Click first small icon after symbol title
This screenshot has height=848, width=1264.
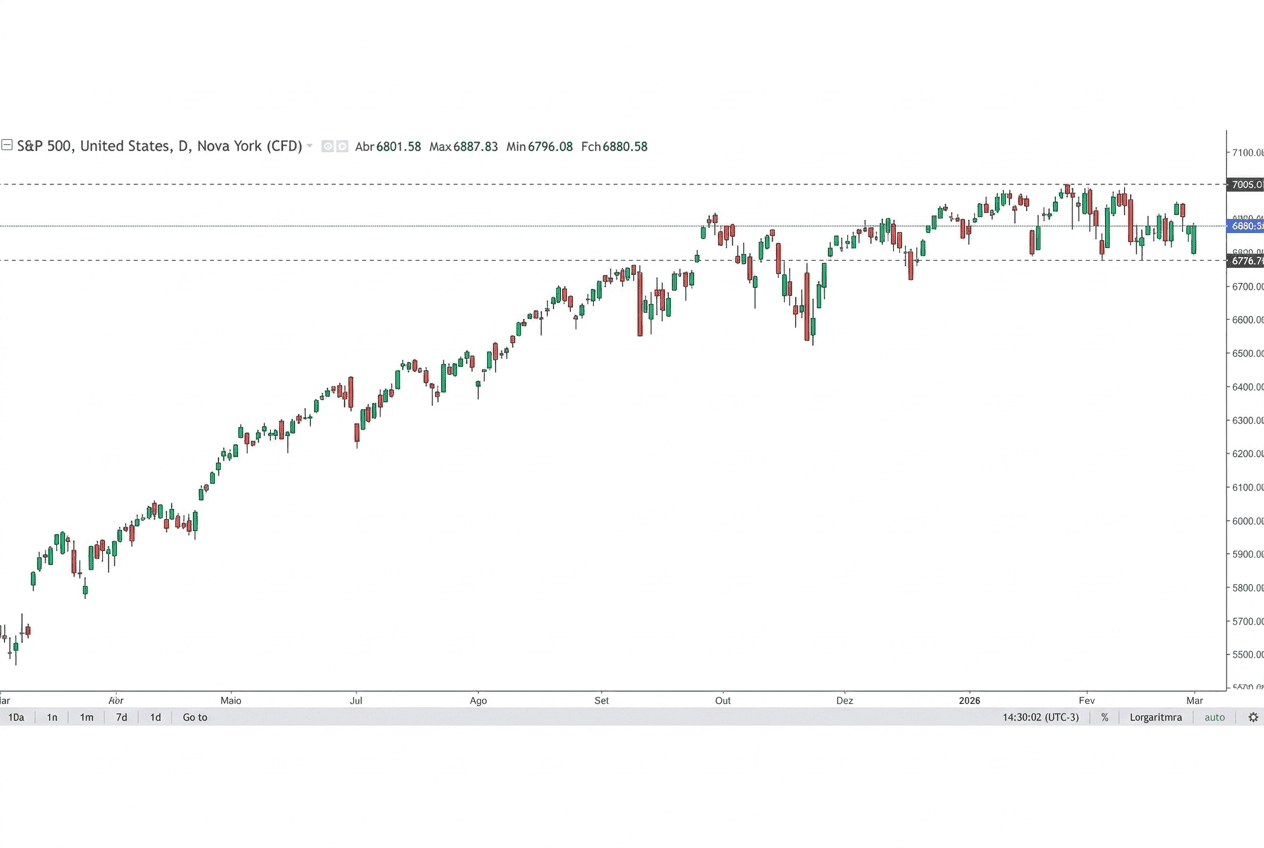[327, 147]
